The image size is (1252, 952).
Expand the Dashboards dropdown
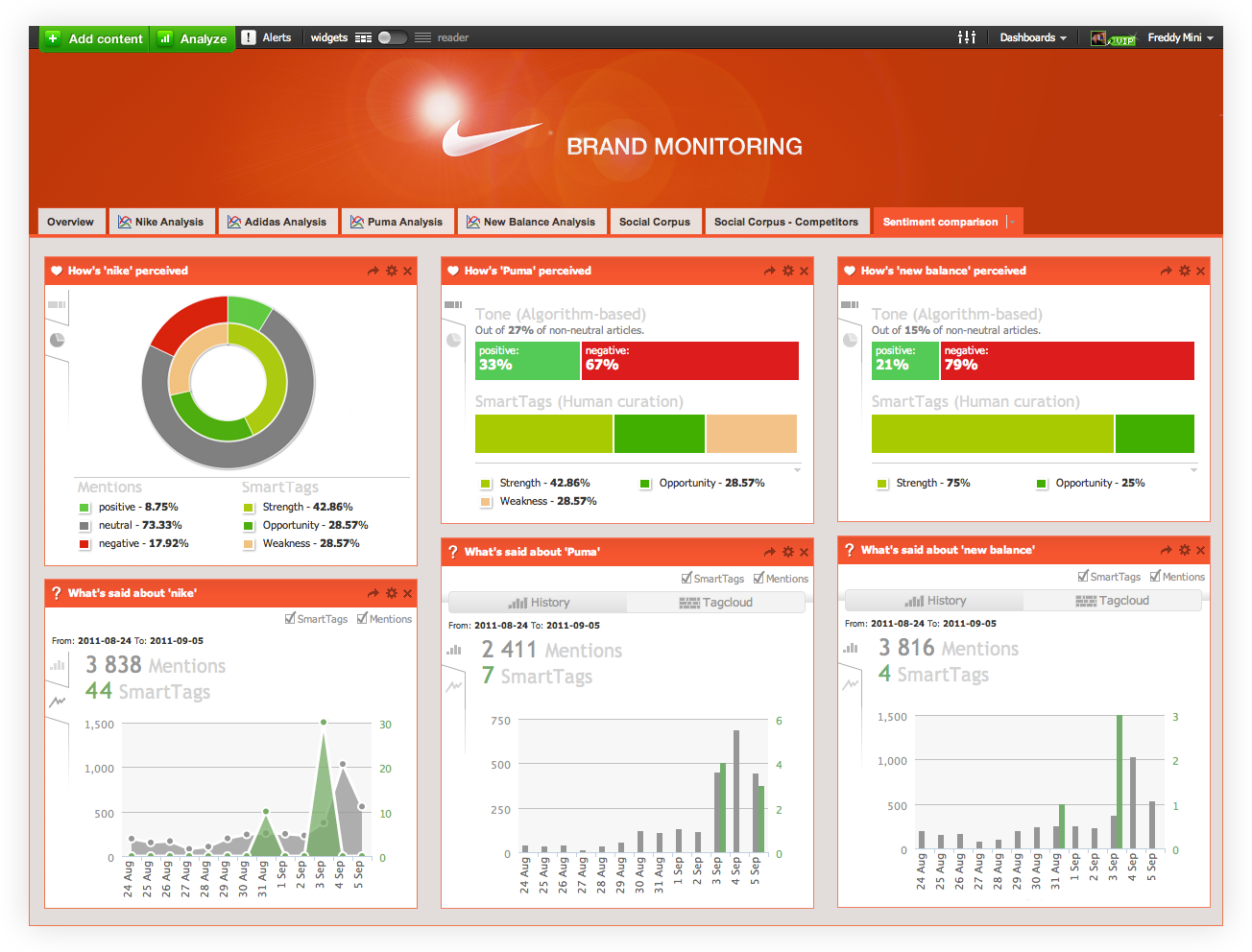pos(1033,37)
